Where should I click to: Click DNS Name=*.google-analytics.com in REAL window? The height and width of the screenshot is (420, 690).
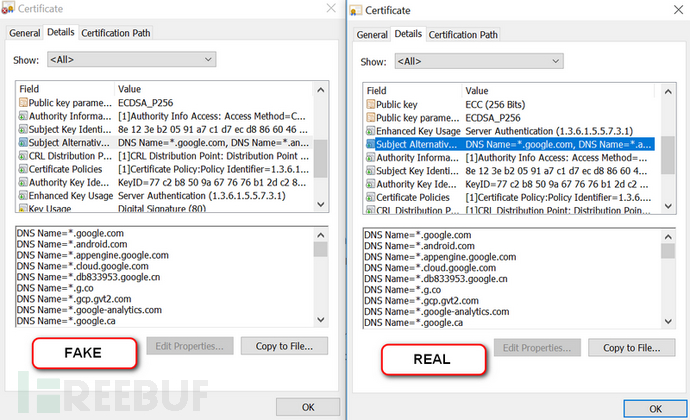coord(437,312)
